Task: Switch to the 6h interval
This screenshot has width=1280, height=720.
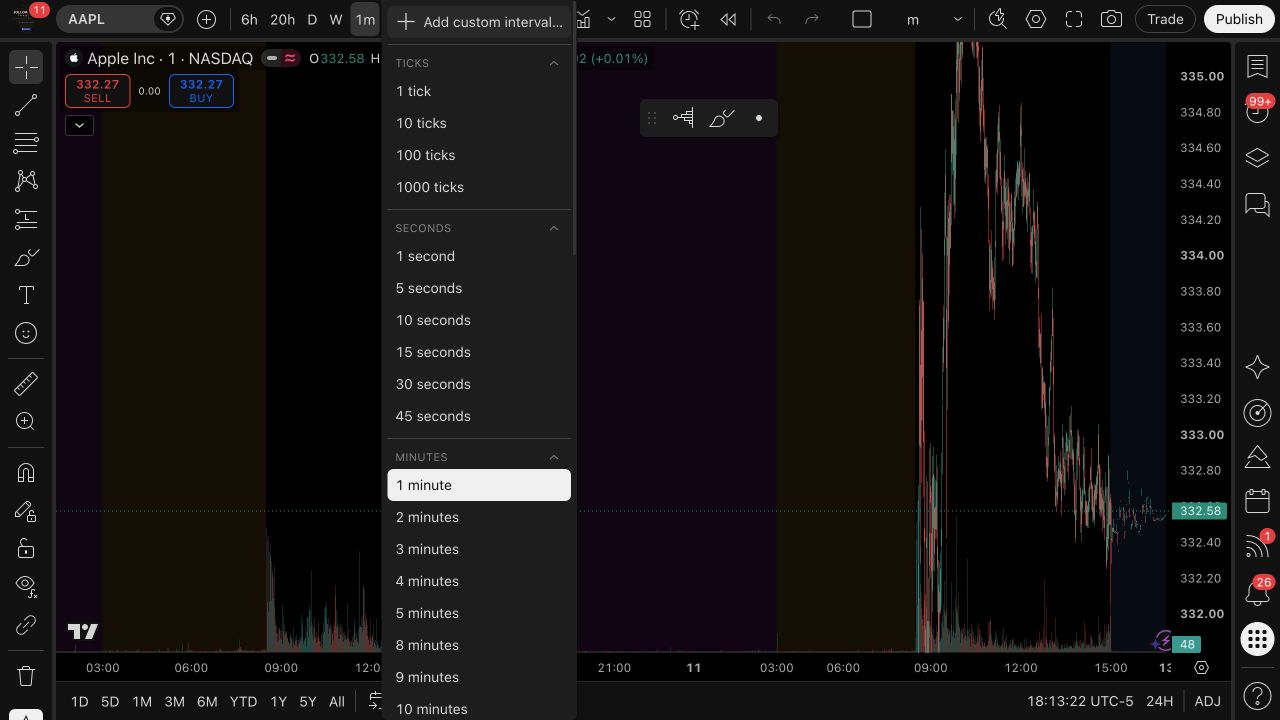Action: coord(249,19)
